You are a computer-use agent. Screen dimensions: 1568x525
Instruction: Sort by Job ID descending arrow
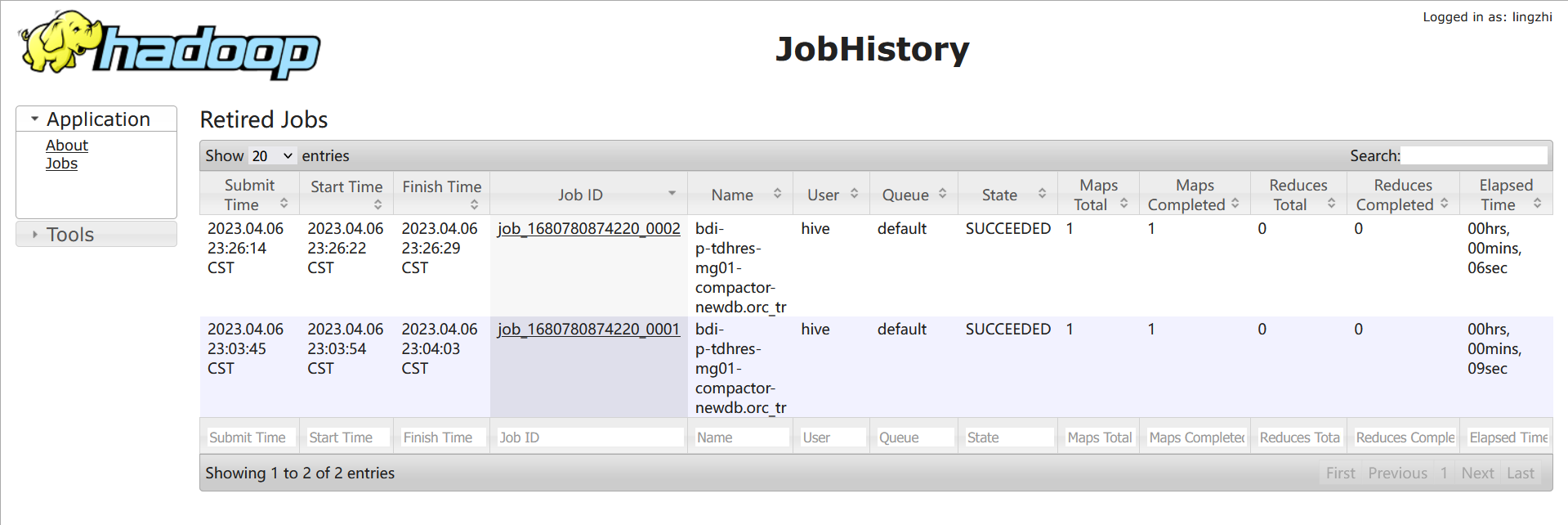tap(672, 194)
